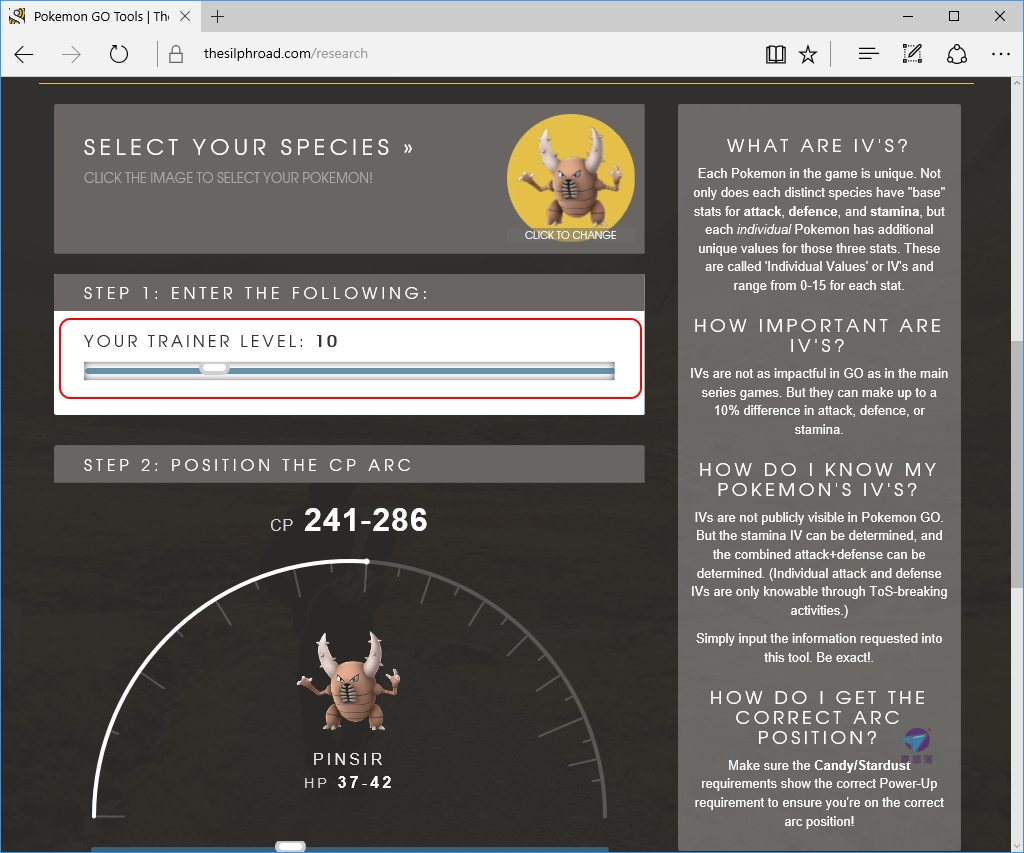This screenshot has width=1024, height=853.
Task: Open the Hub panel
Action: click(x=868, y=54)
